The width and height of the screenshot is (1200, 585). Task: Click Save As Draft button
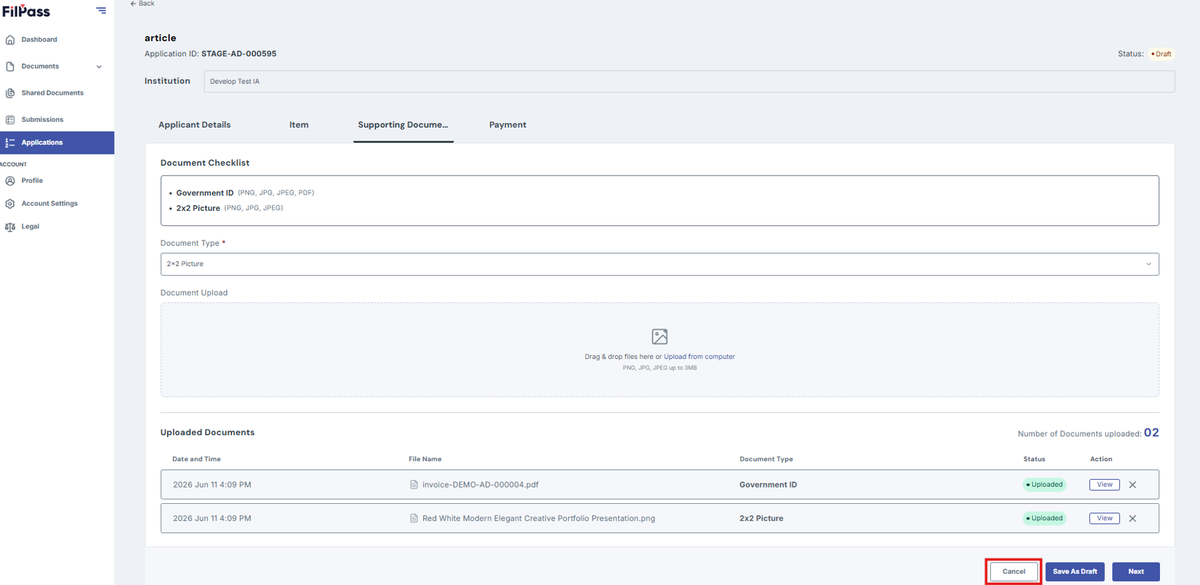1075,571
